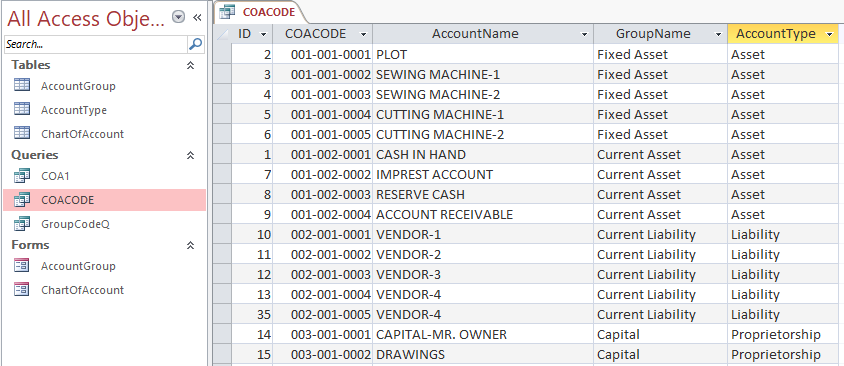Click the row selector for DRAWINGS record

pyautogui.click(x=222, y=355)
